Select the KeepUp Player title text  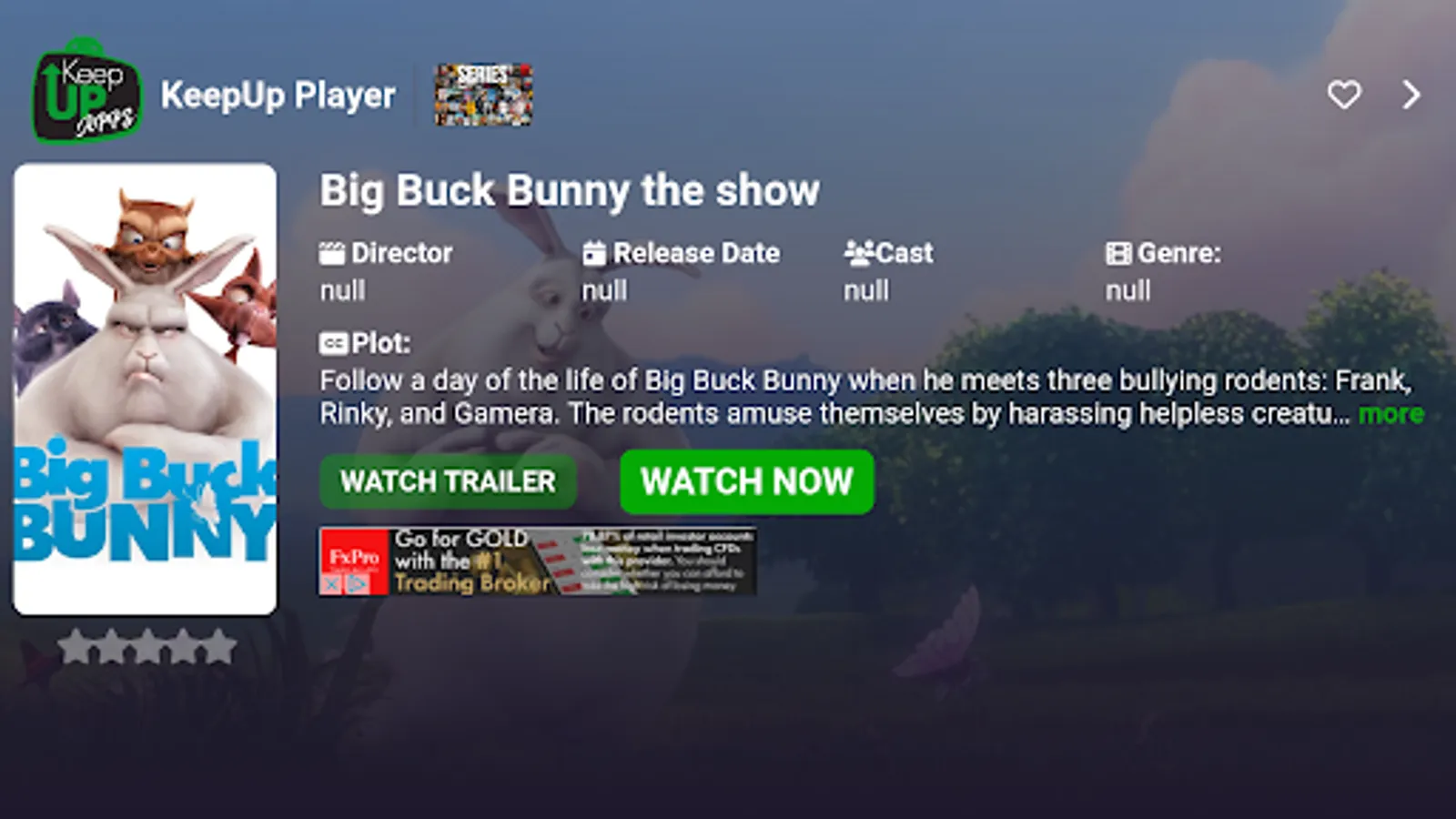[x=278, y=96]
